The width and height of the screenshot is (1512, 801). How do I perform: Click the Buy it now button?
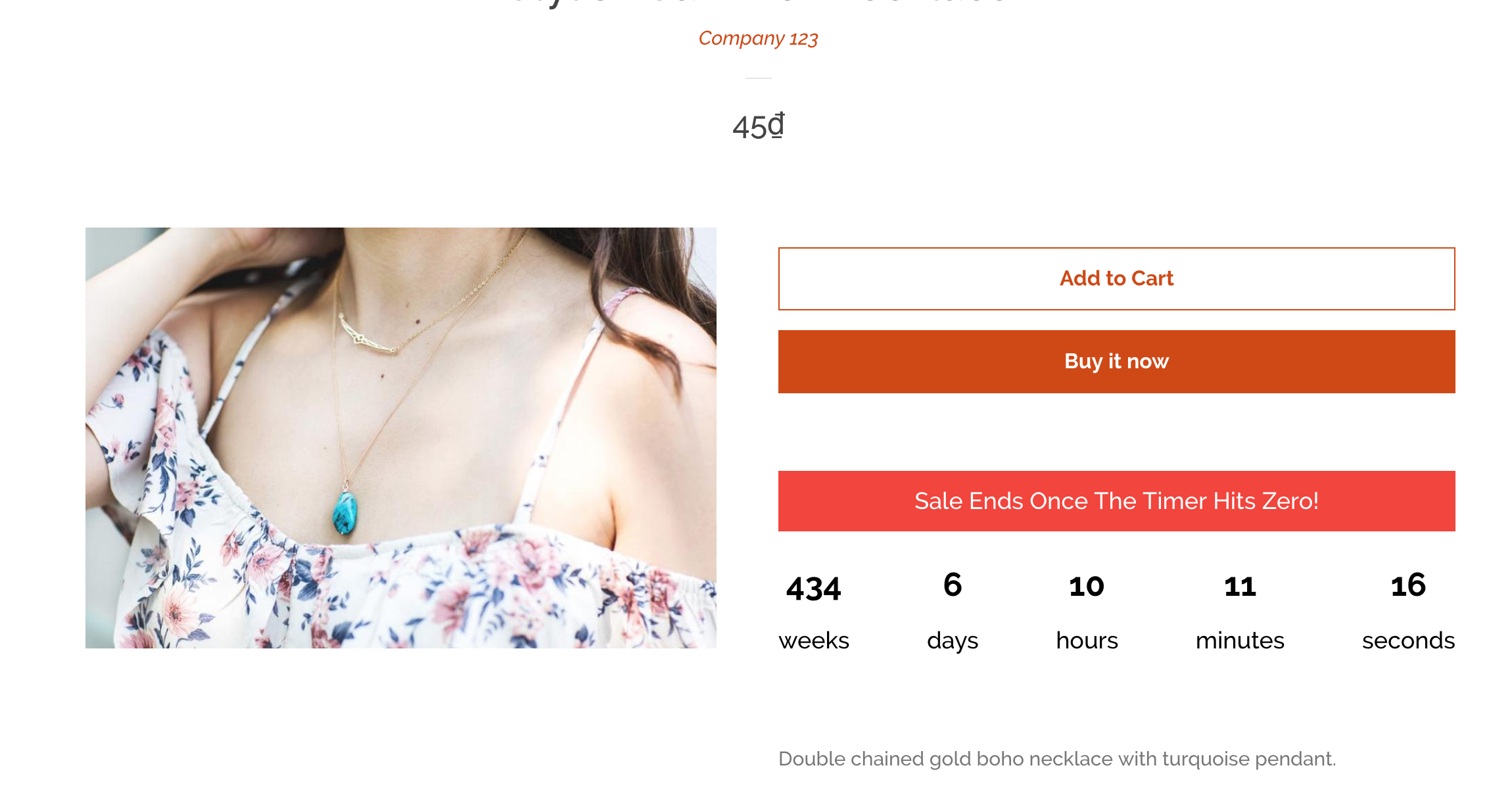coord(1116,361)
